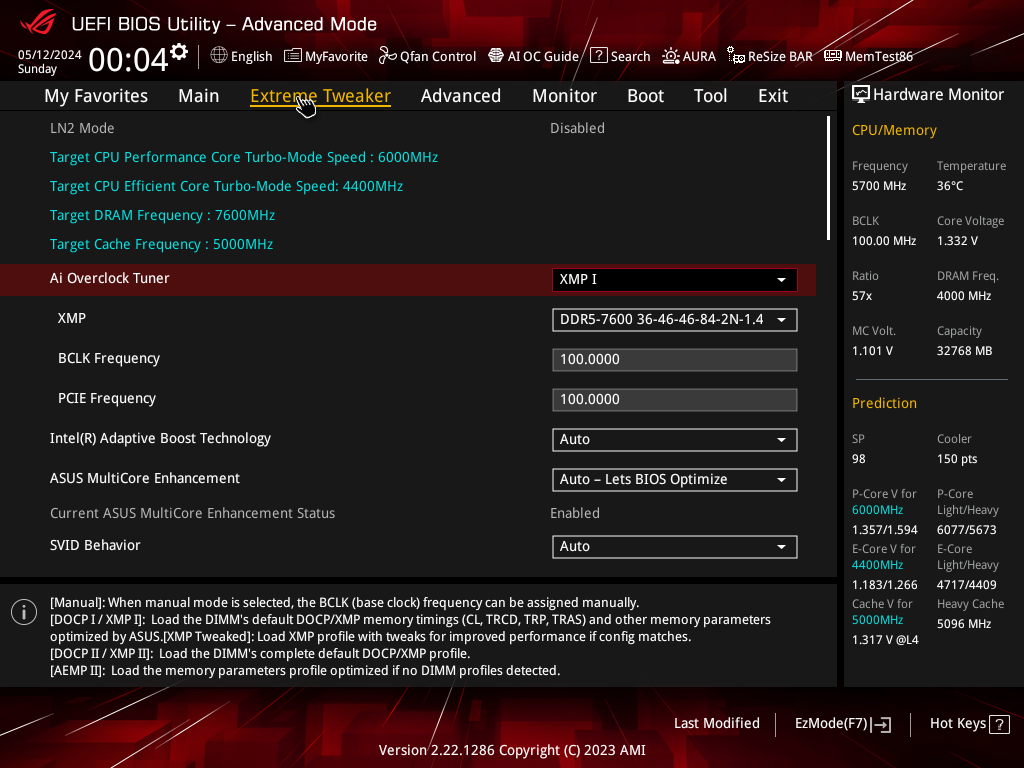This screenshot has width=1024, height=768.
Task: Click the globe icon for English language
Action: click(219, 56)
